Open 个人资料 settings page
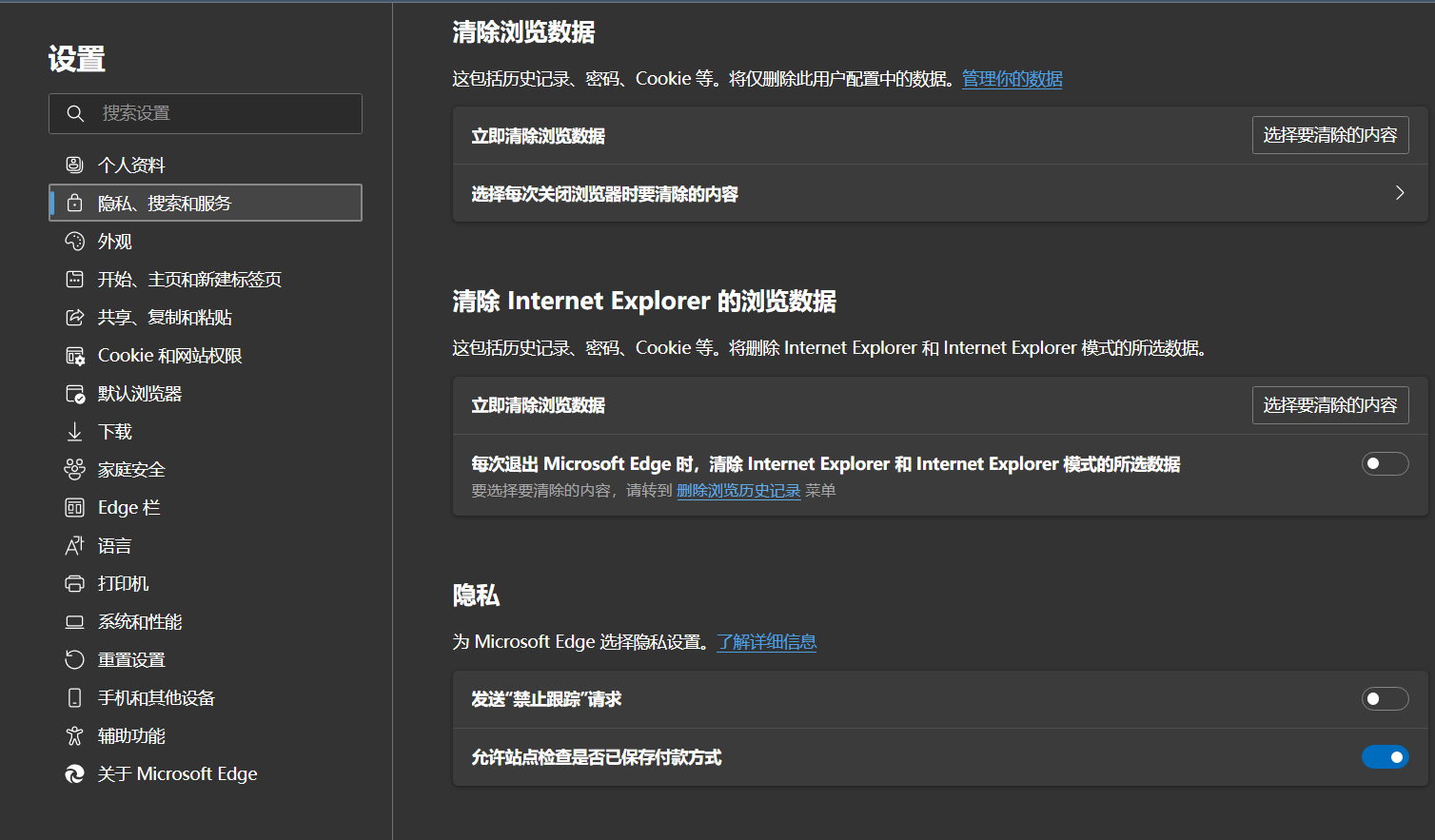 tap(206, 165)
